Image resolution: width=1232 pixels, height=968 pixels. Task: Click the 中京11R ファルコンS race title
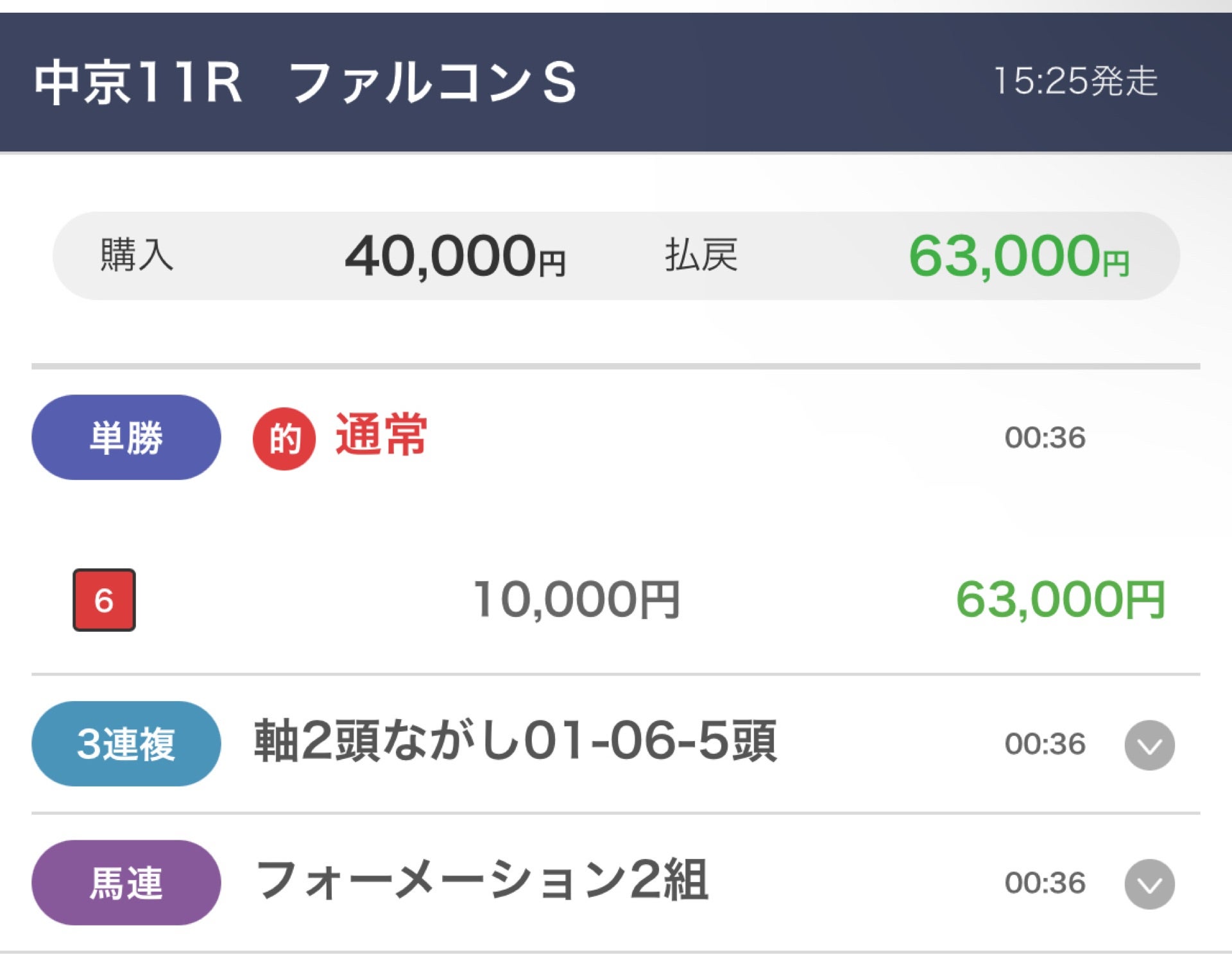pos(305,82)
